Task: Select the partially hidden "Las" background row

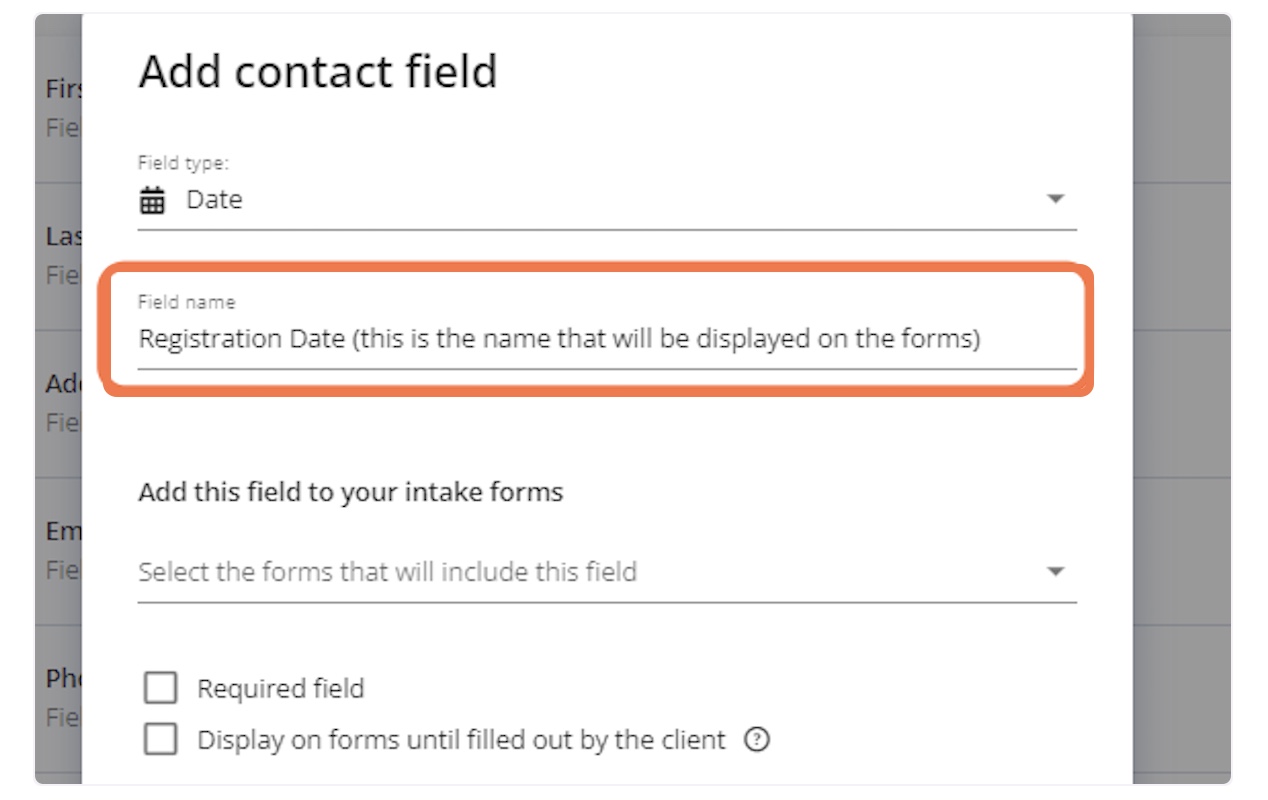Action: point(60,255)
